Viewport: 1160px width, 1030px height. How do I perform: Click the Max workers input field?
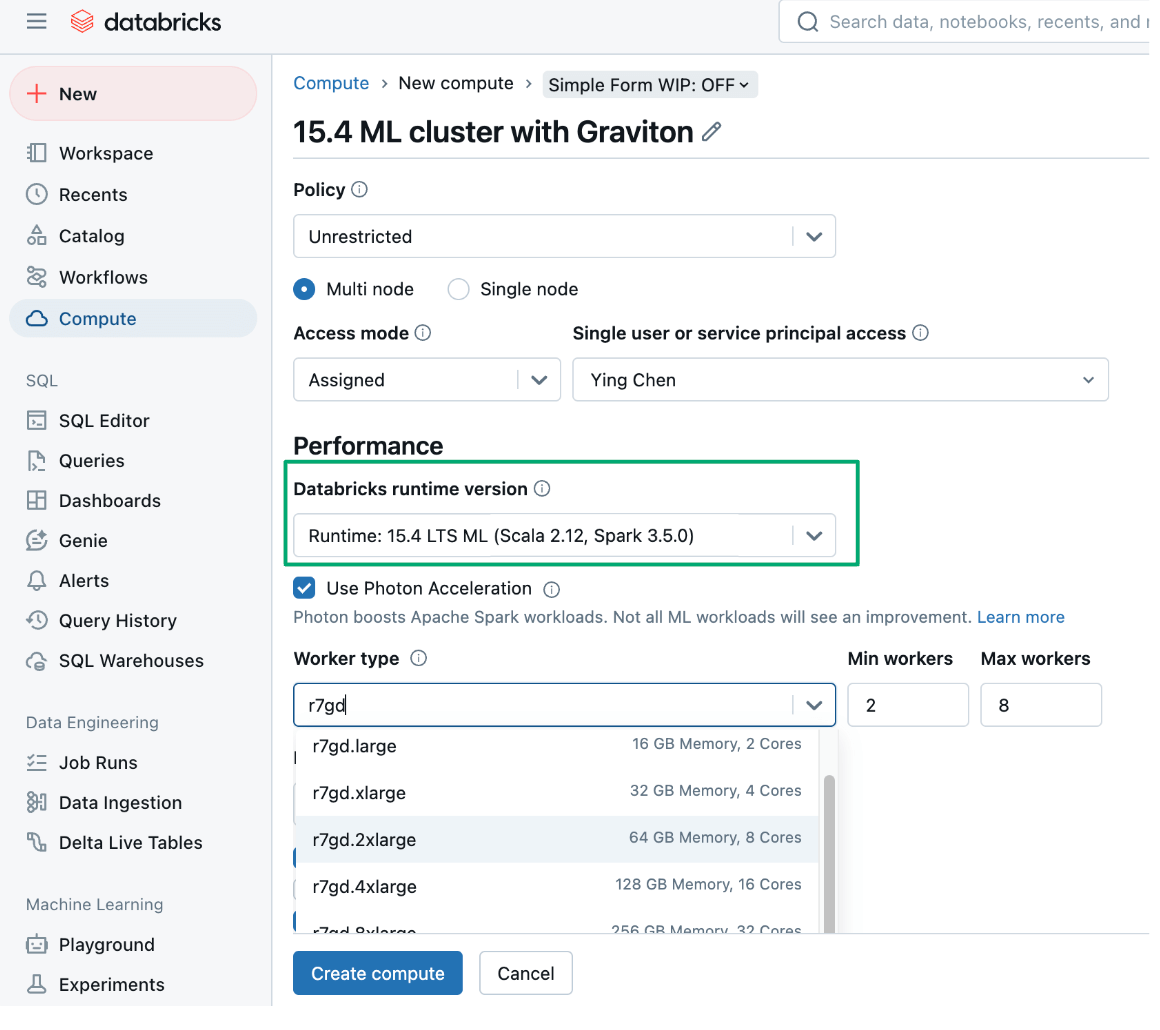pyautogui.click(x=1040, y=705)
